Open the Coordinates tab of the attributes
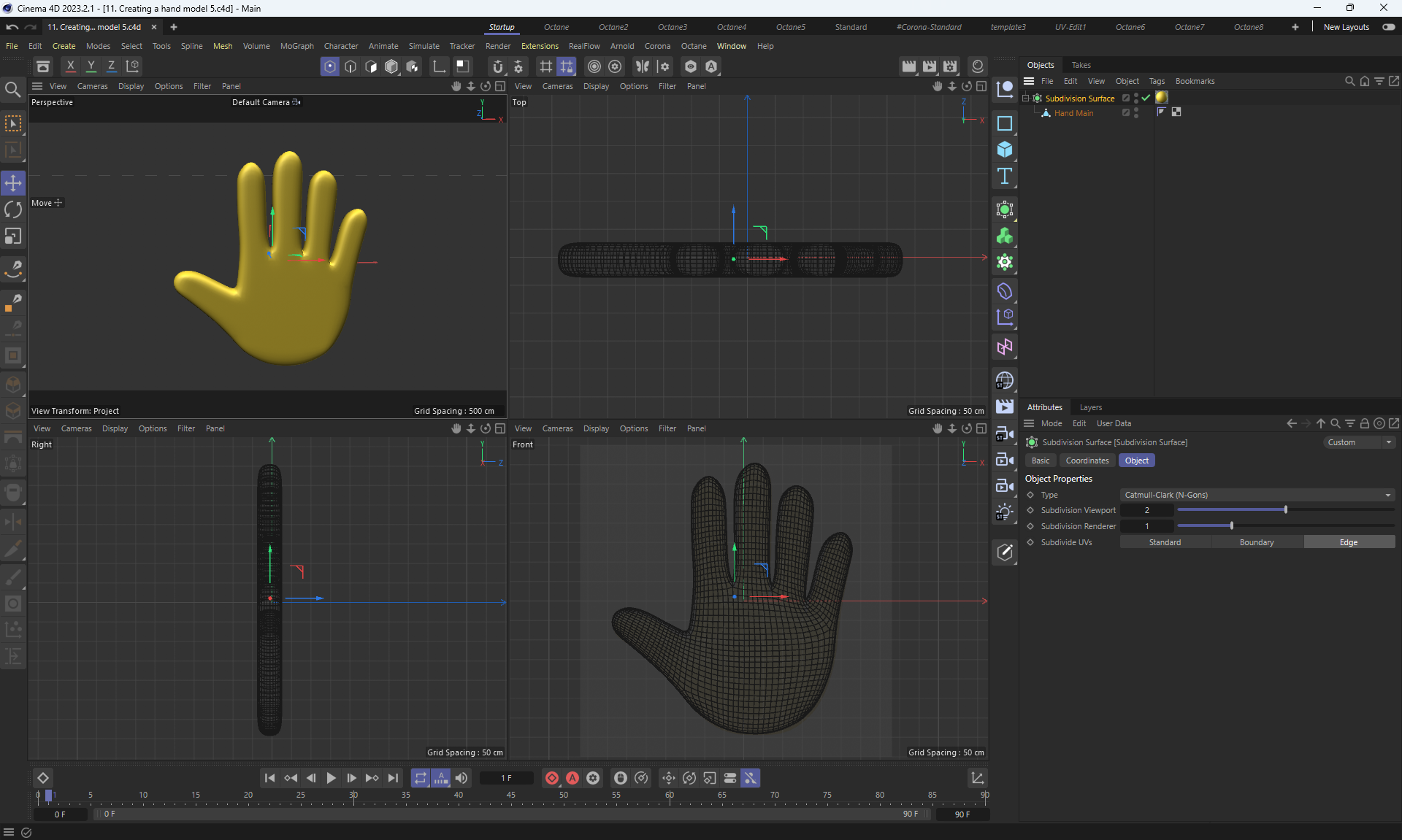 pyautogui.click(x=1087, y=461)
